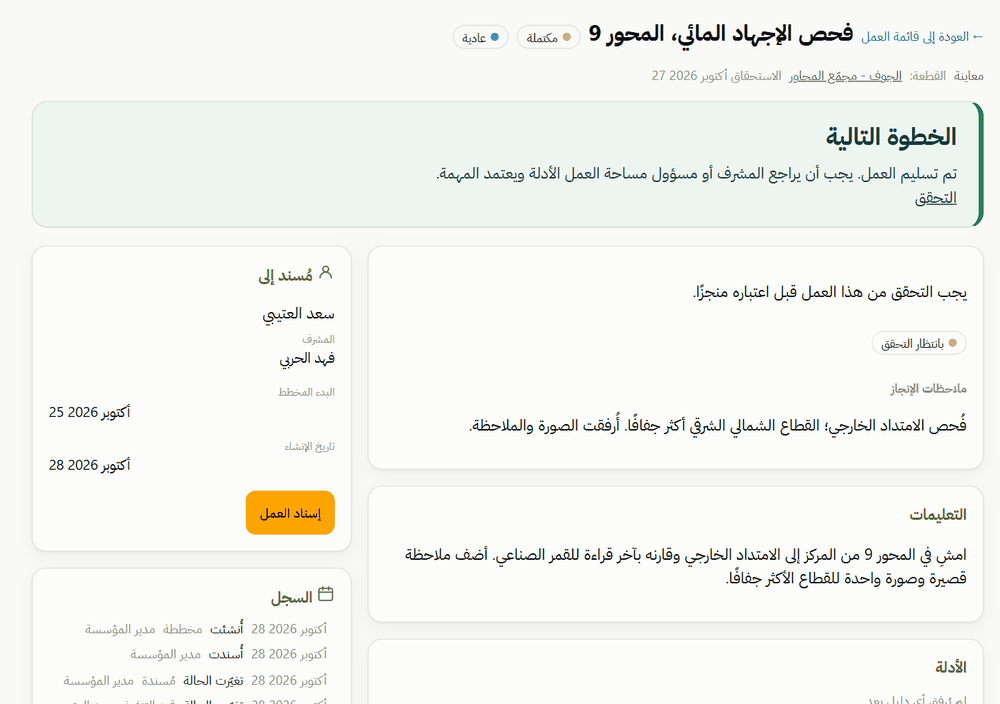Select the supervisor name فهد الحربي
1000x704 pixels.
(307, 359)
